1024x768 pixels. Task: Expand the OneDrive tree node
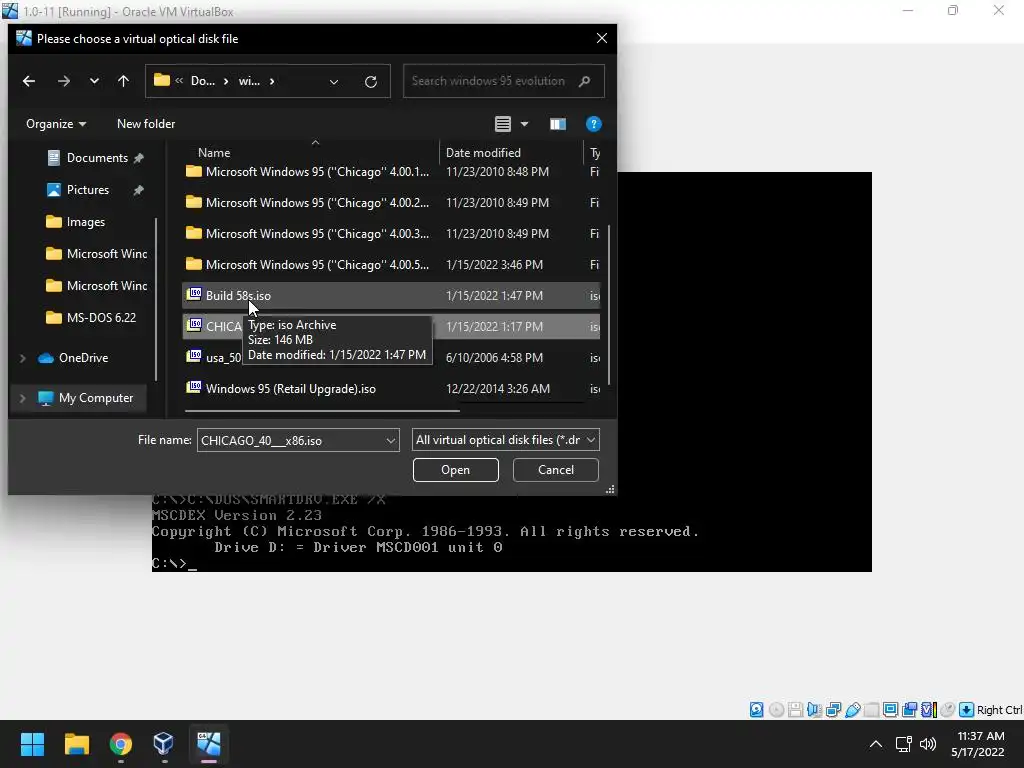click(23, 358)
